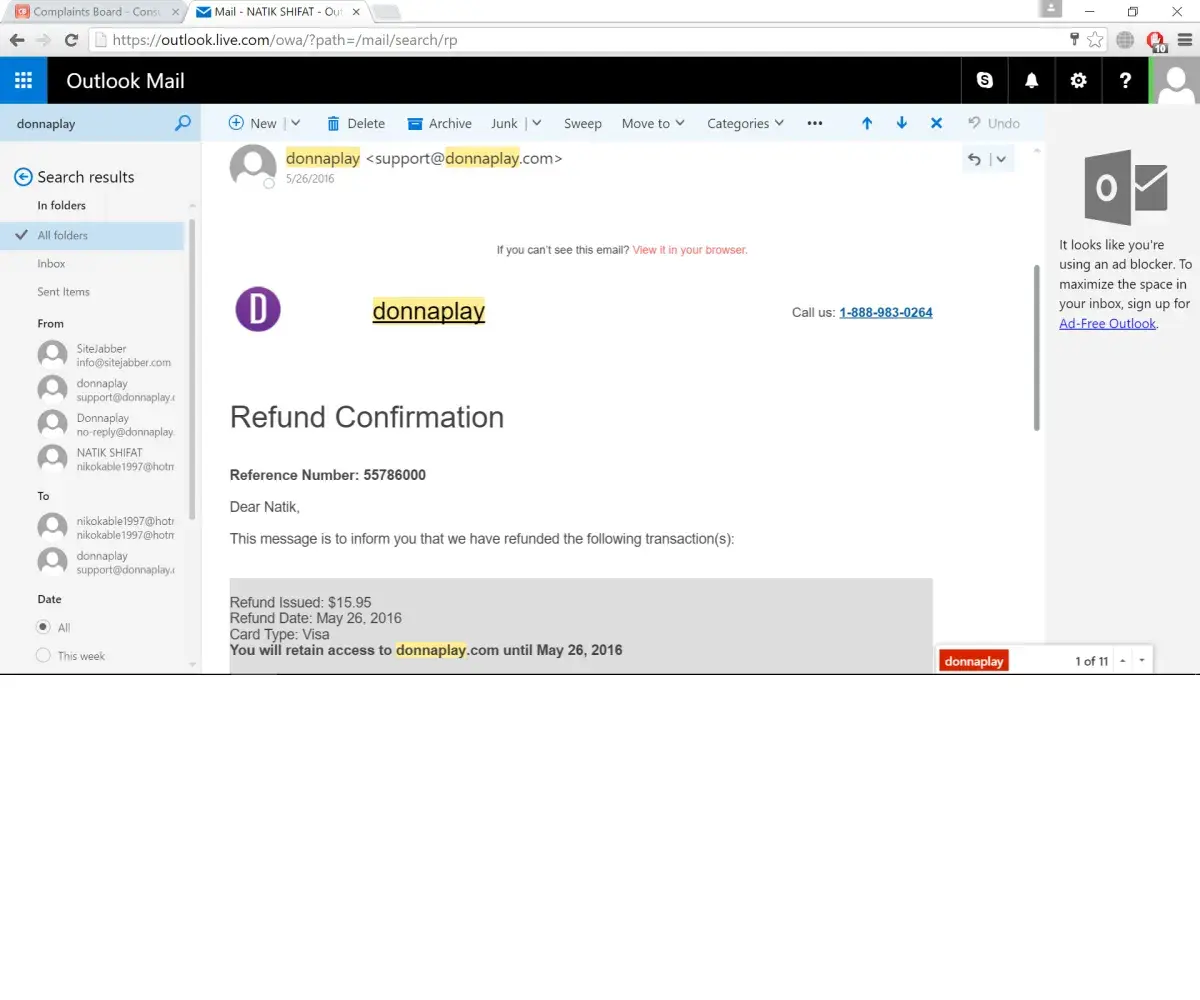Select the All folders filter
The image size is (1200, 1000).
(62, 235)
